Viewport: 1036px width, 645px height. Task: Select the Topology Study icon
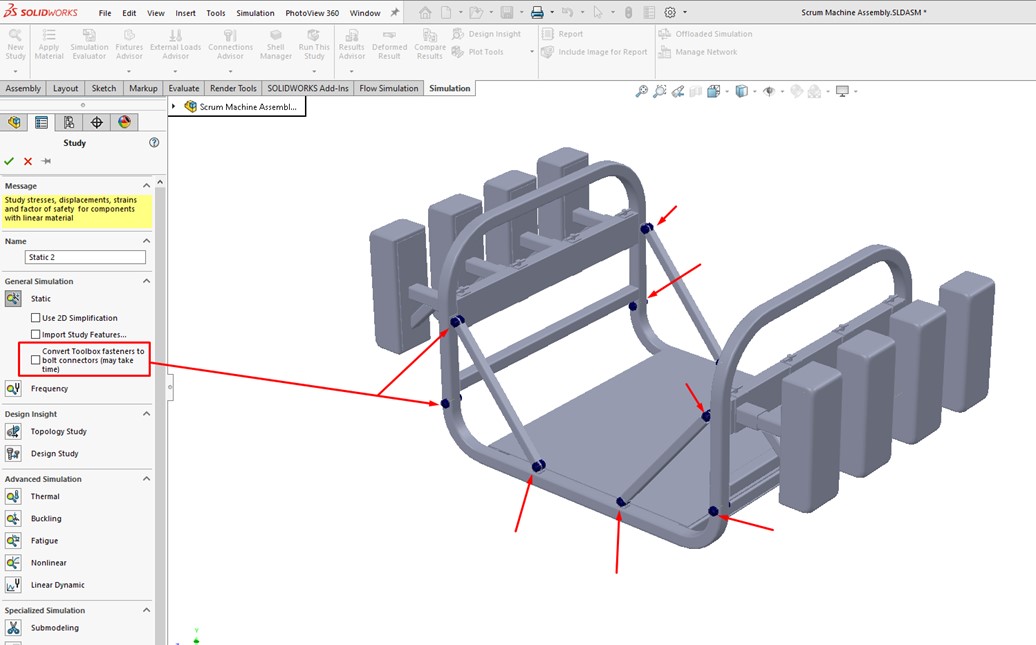coord(13,432)
